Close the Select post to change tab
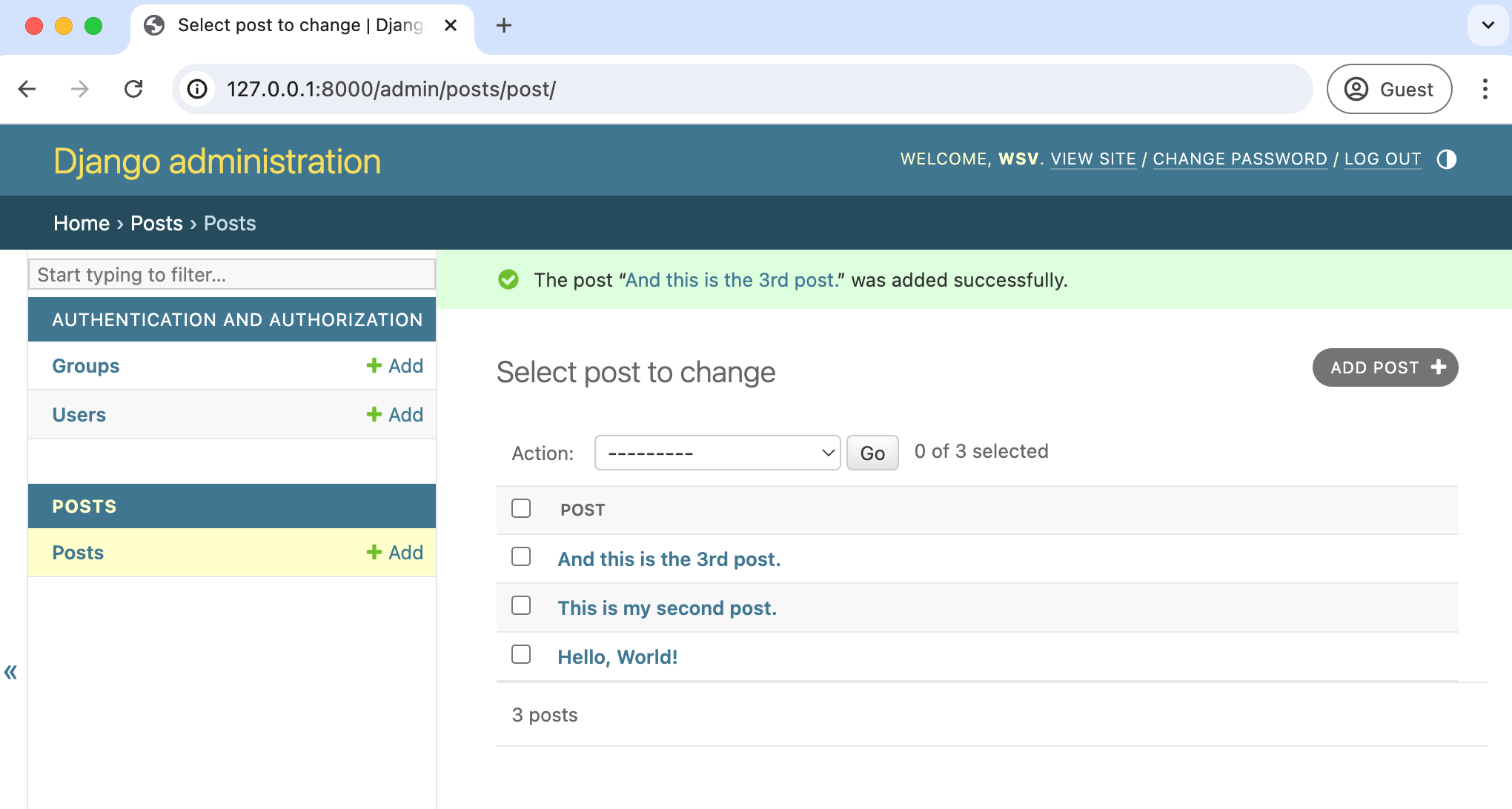This screenshot has width=1512, height=809. (450, 25)
